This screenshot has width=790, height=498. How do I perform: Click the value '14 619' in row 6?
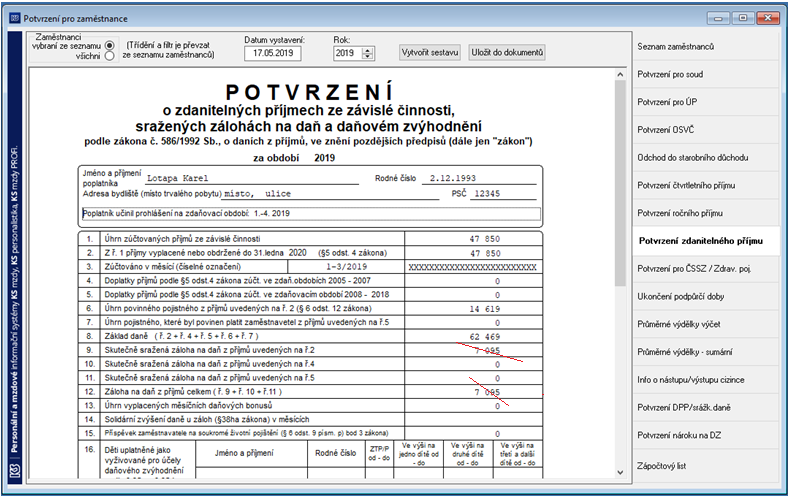tap(485, 309)
